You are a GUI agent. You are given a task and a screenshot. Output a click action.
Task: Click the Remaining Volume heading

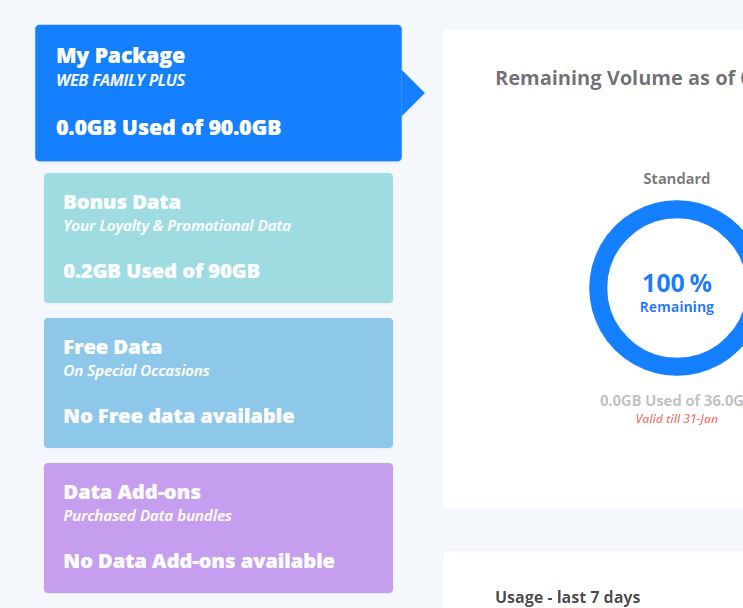[x=619, y=78]
